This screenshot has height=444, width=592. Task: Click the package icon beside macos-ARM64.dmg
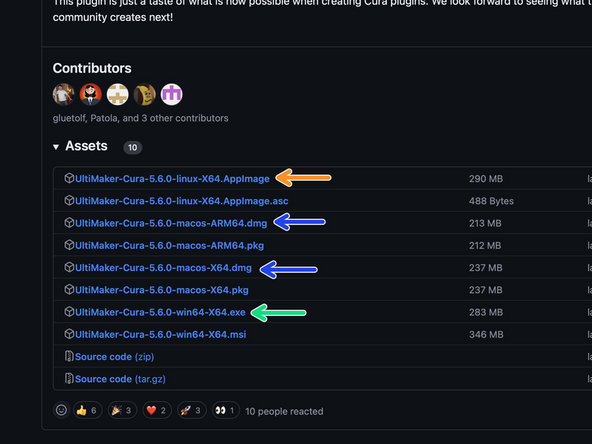(69, 223)
